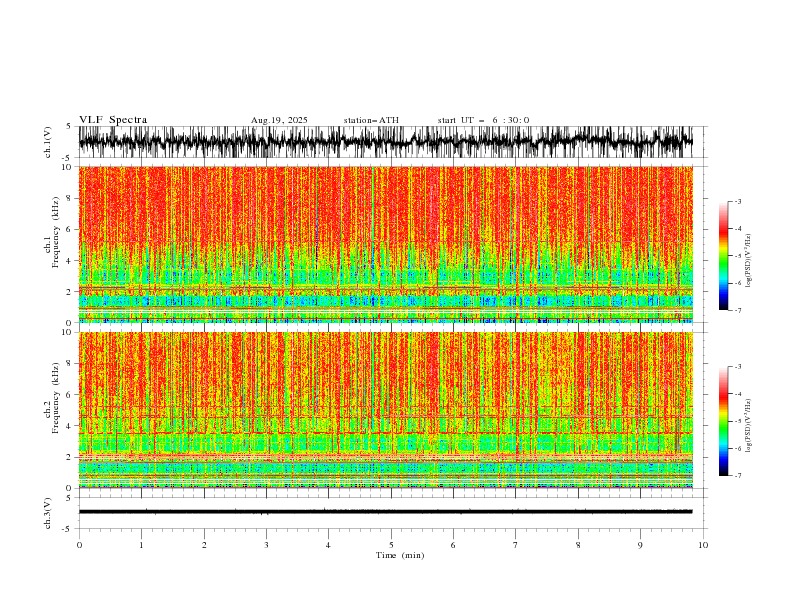Click time axis tick label "10"
The height and width of the screenshot is (612, 792).
click(703, 545)
